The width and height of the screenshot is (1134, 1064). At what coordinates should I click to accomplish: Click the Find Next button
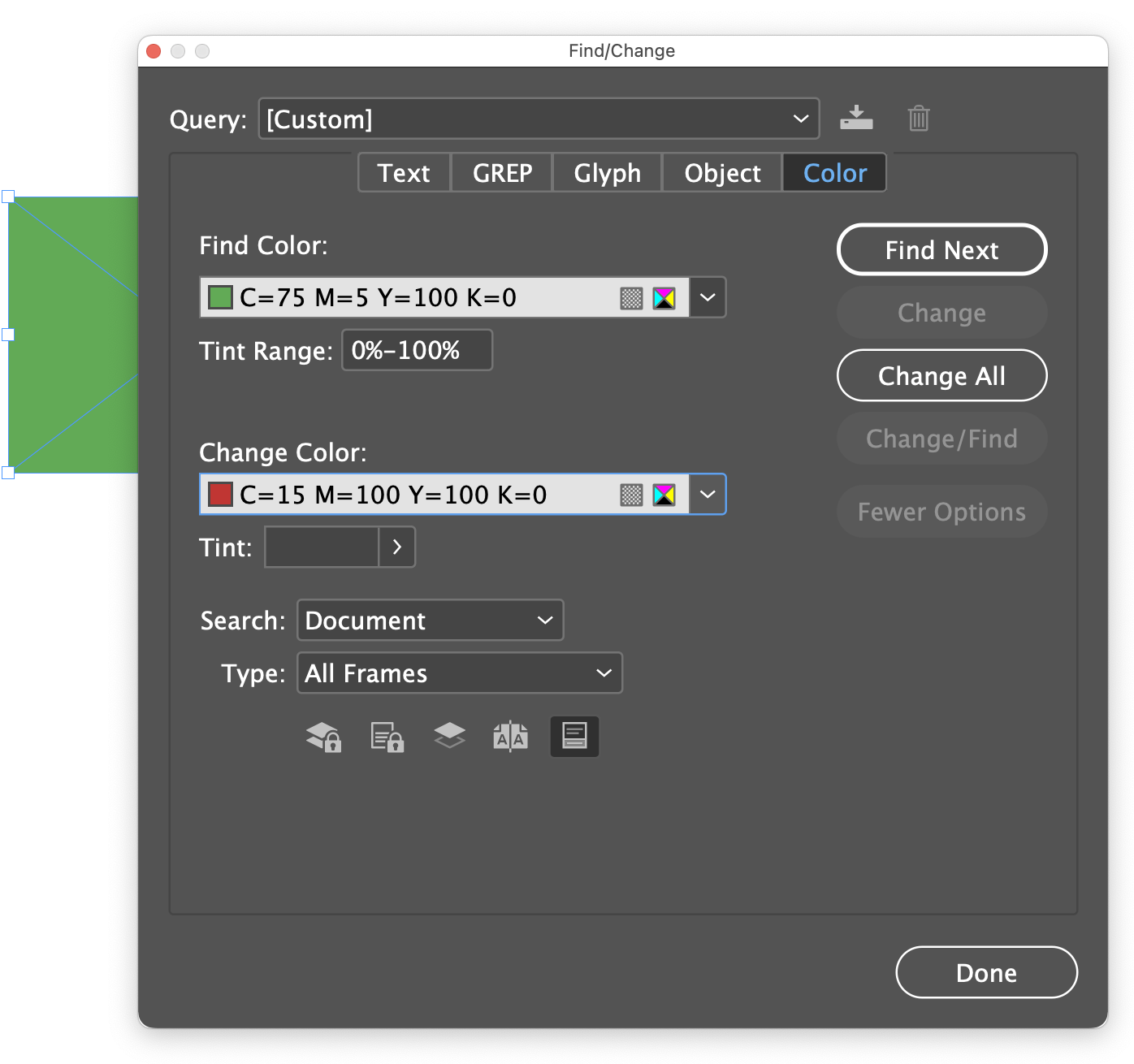[941, 250]
